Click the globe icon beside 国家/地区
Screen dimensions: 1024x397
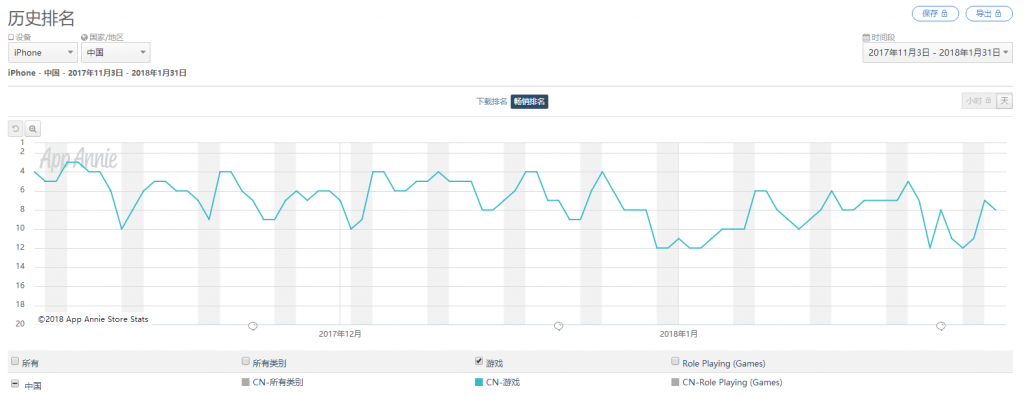point(84,38)
